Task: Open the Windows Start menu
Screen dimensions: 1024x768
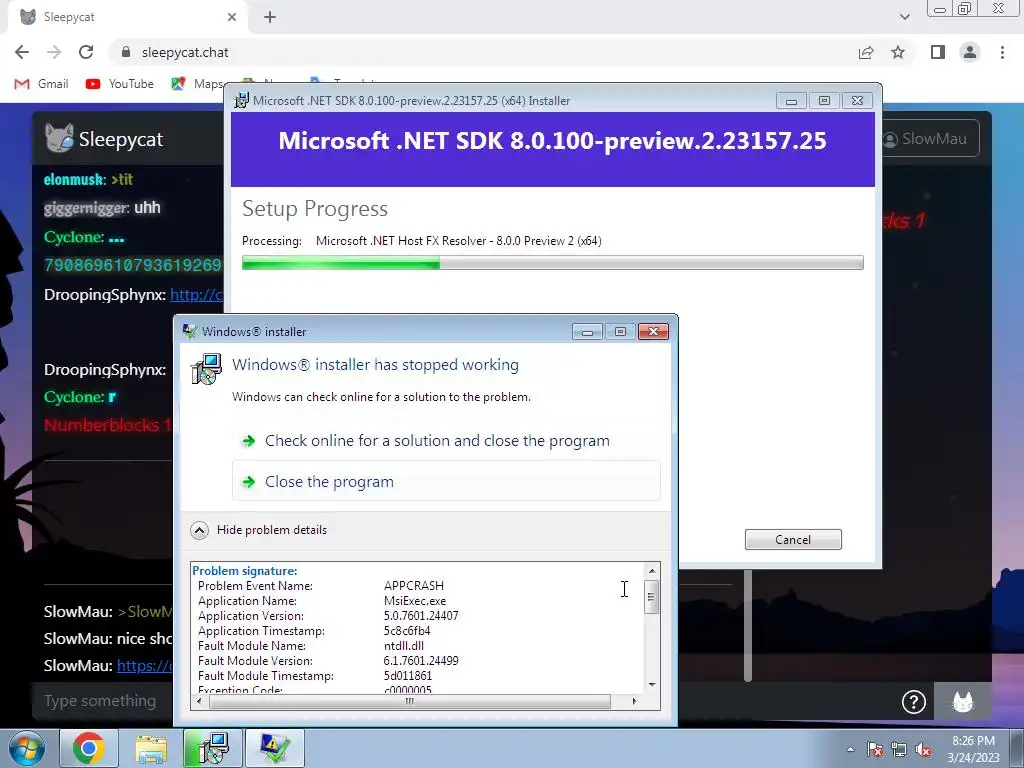Action: [27, 748]
